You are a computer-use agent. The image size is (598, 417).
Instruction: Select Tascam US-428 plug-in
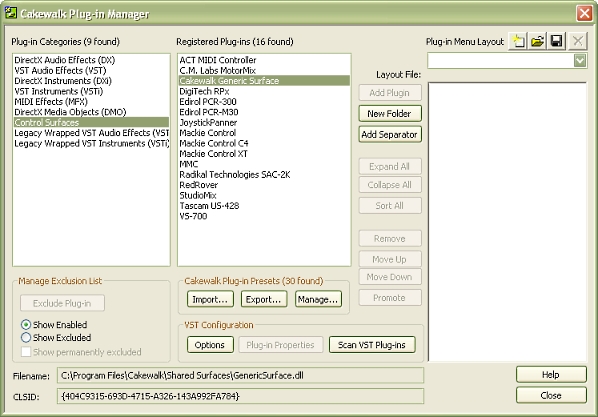[x=264, y=206]
